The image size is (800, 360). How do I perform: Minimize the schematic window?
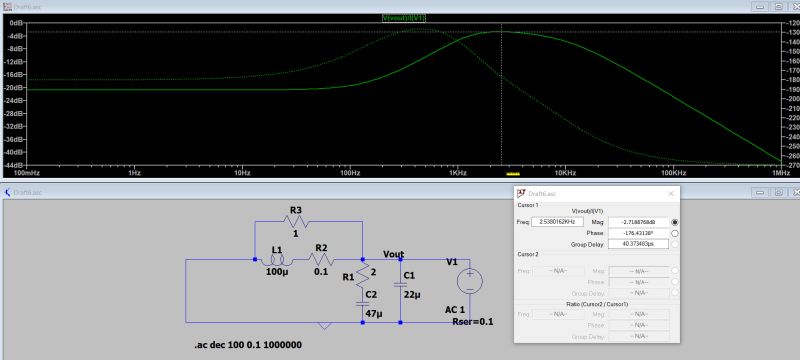point(760,192)
